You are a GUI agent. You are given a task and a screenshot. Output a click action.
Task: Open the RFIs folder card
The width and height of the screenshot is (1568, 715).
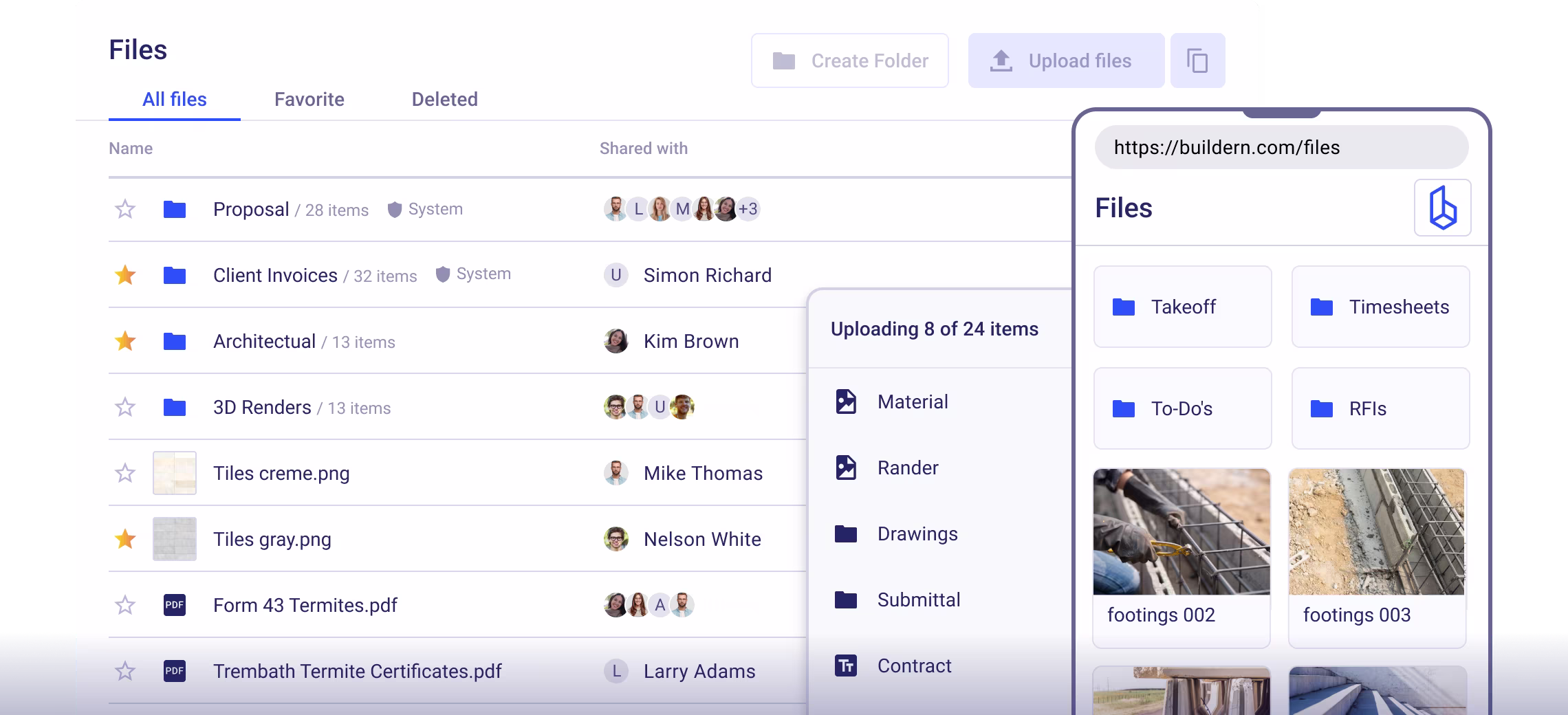[1381, 408]
